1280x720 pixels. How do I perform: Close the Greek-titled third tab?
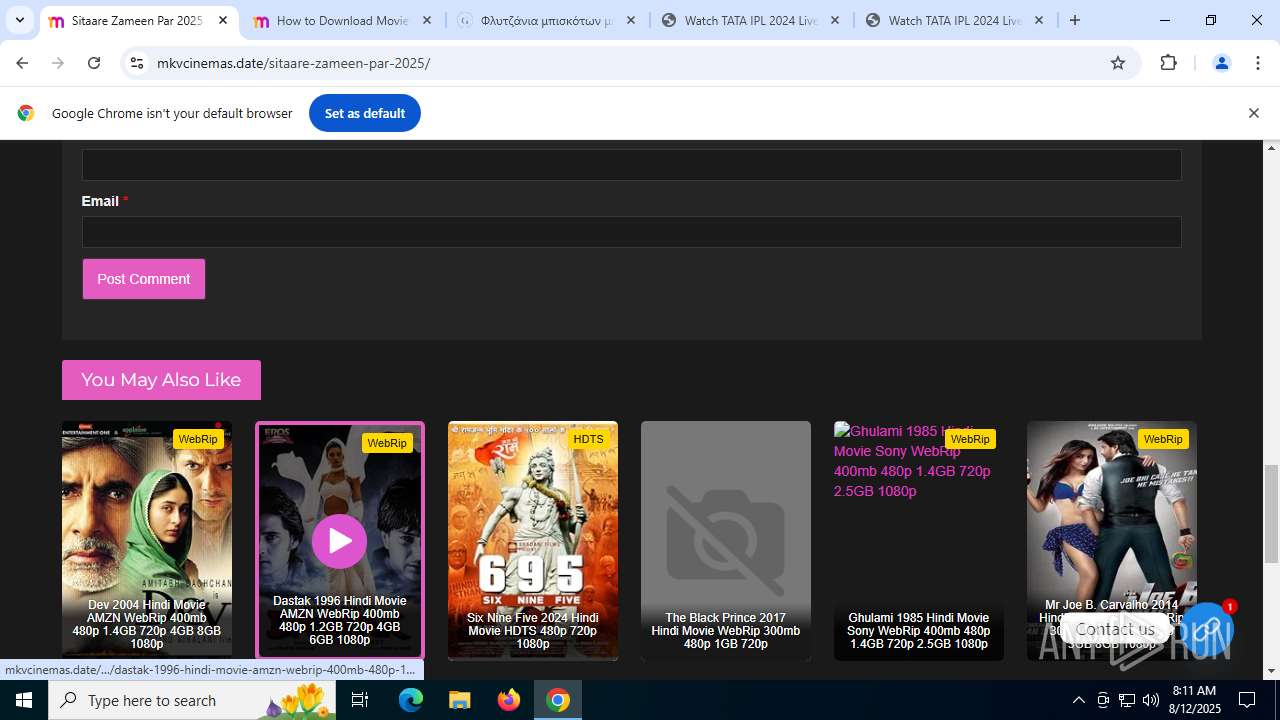click(x=631, y=20)
